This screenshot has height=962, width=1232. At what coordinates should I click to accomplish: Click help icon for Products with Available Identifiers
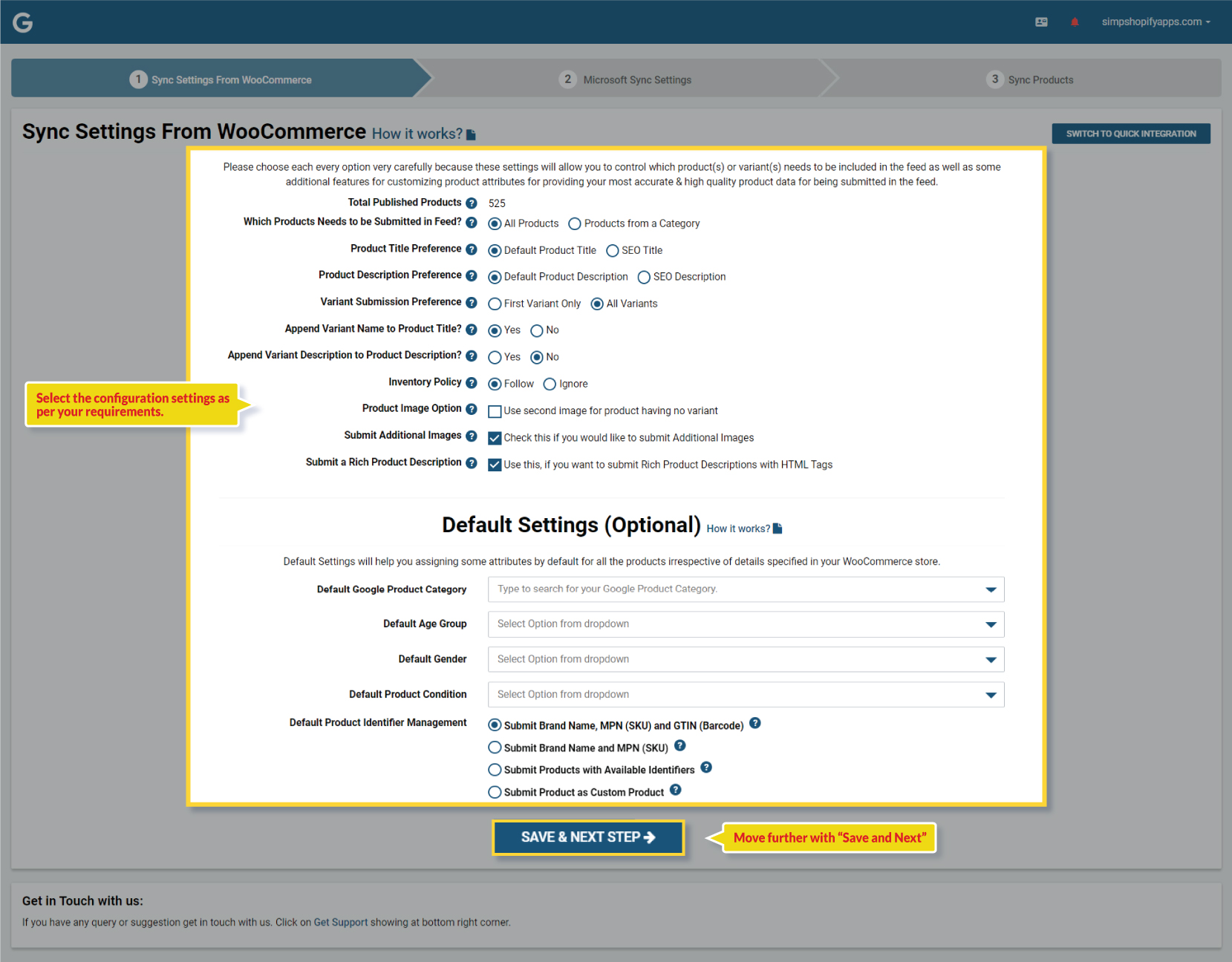click(x=706, y=768)
